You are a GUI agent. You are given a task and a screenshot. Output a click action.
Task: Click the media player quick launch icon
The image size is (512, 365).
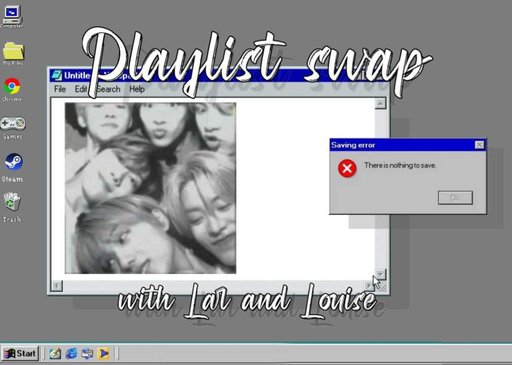(103, 353)
